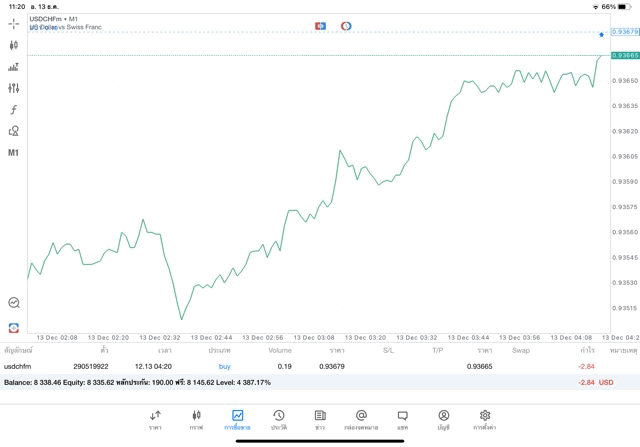Open the Quotes tab with arrows icon
640x447 pixels.
pyautogui.click(x=155, y=420)
